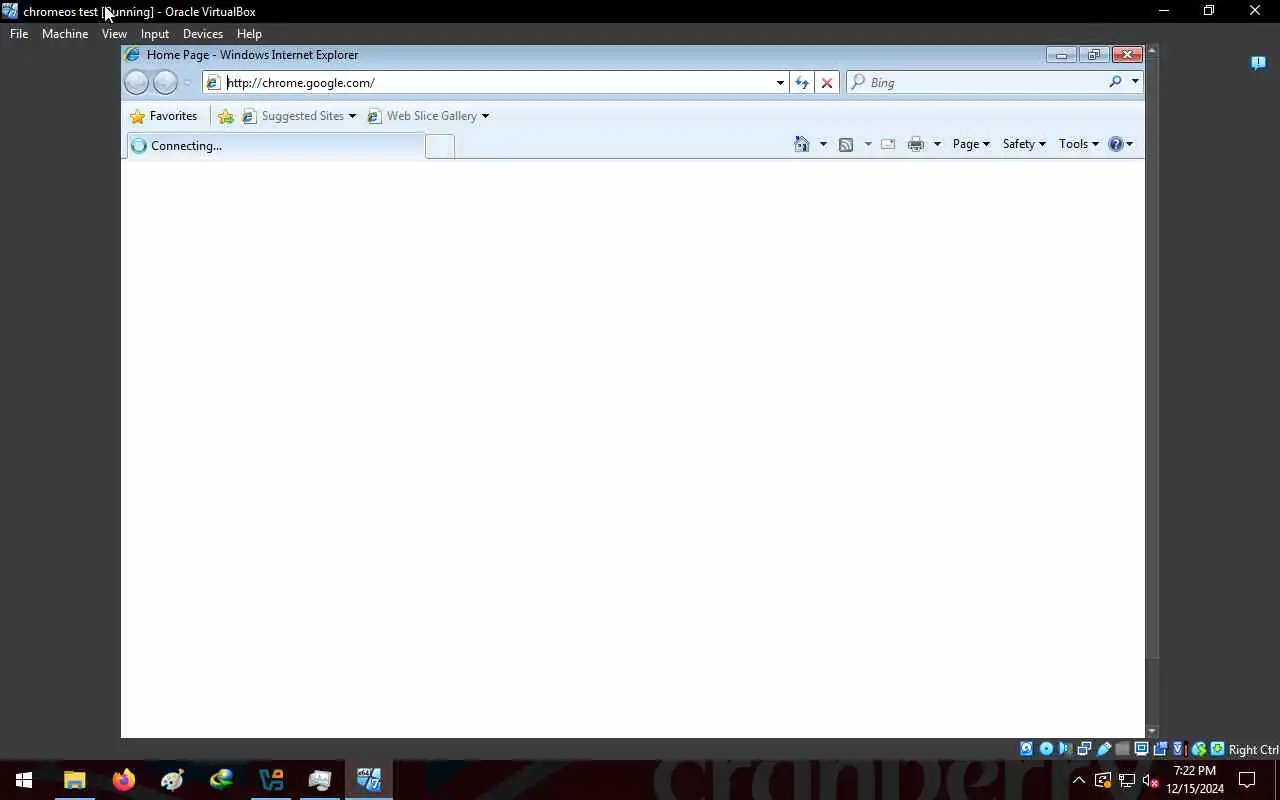Open the search provider dropdown arrow
This screenshot has width=1280, height=800.
point(1135,82)
